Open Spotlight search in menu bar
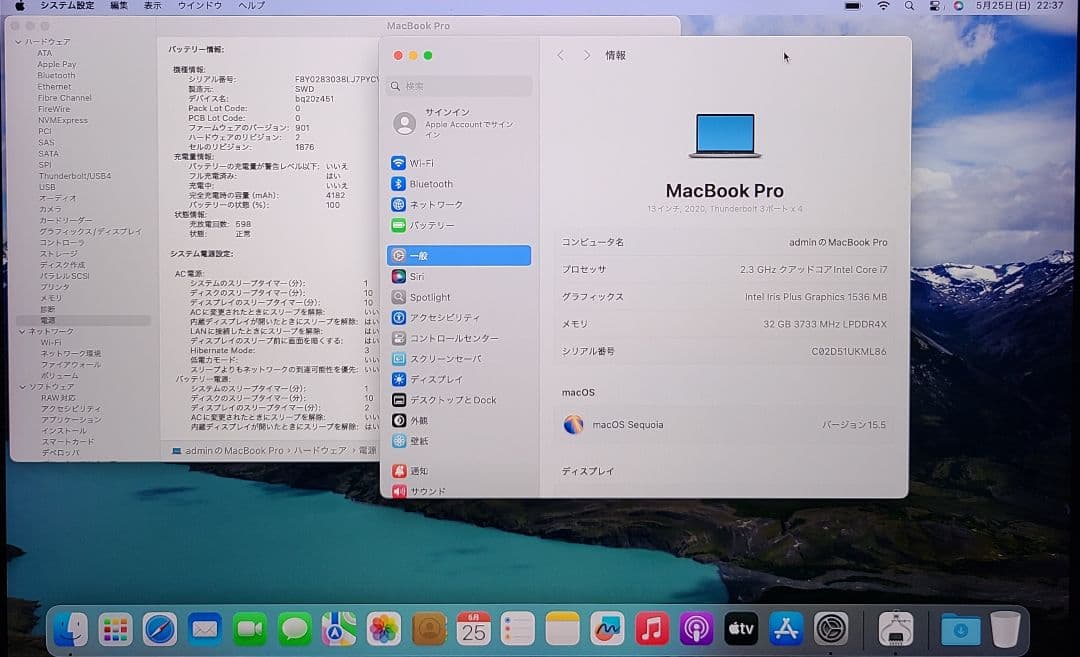 point(909,6)
